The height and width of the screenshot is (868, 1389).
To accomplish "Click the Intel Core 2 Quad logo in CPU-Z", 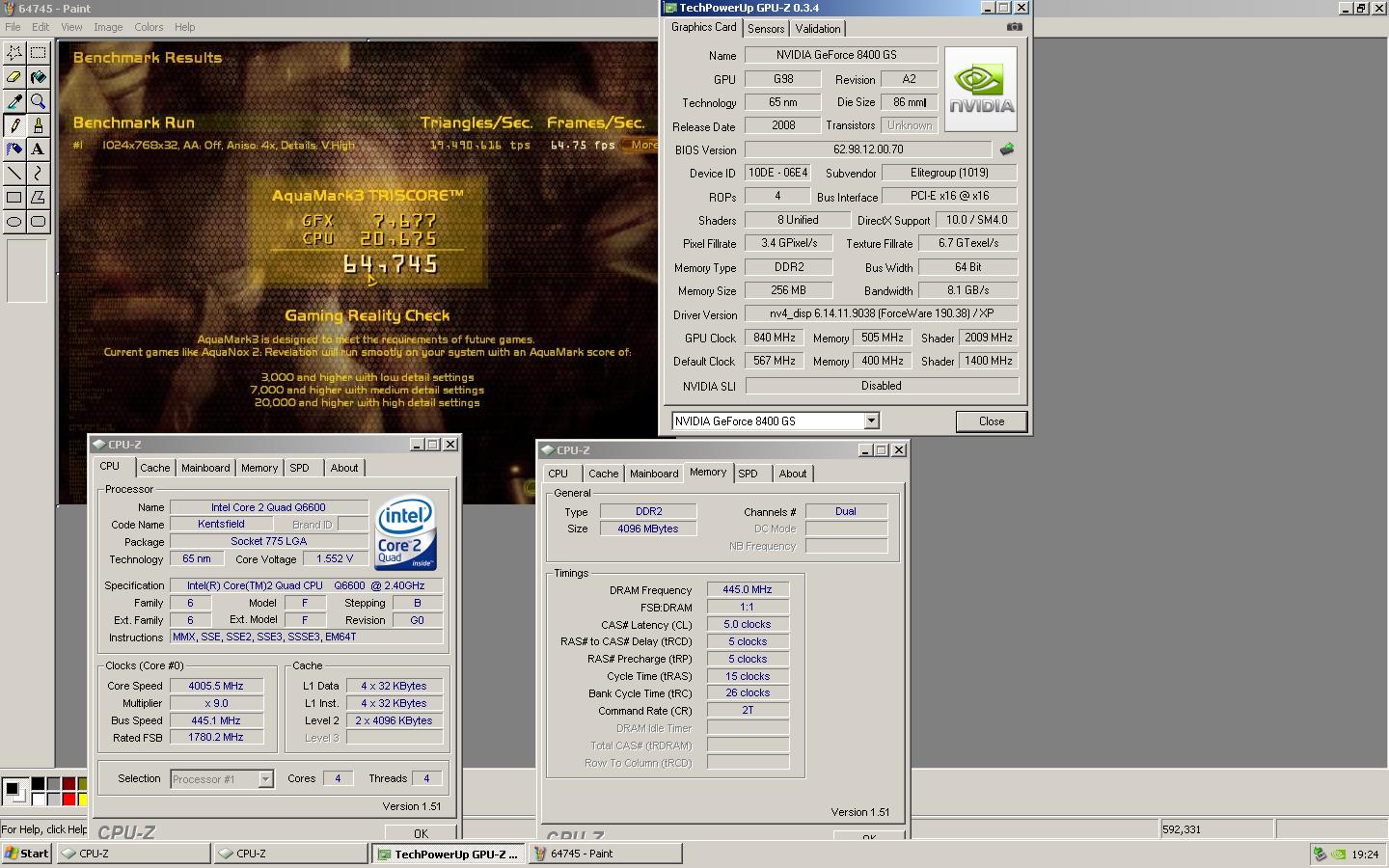I will click(406, 533).
